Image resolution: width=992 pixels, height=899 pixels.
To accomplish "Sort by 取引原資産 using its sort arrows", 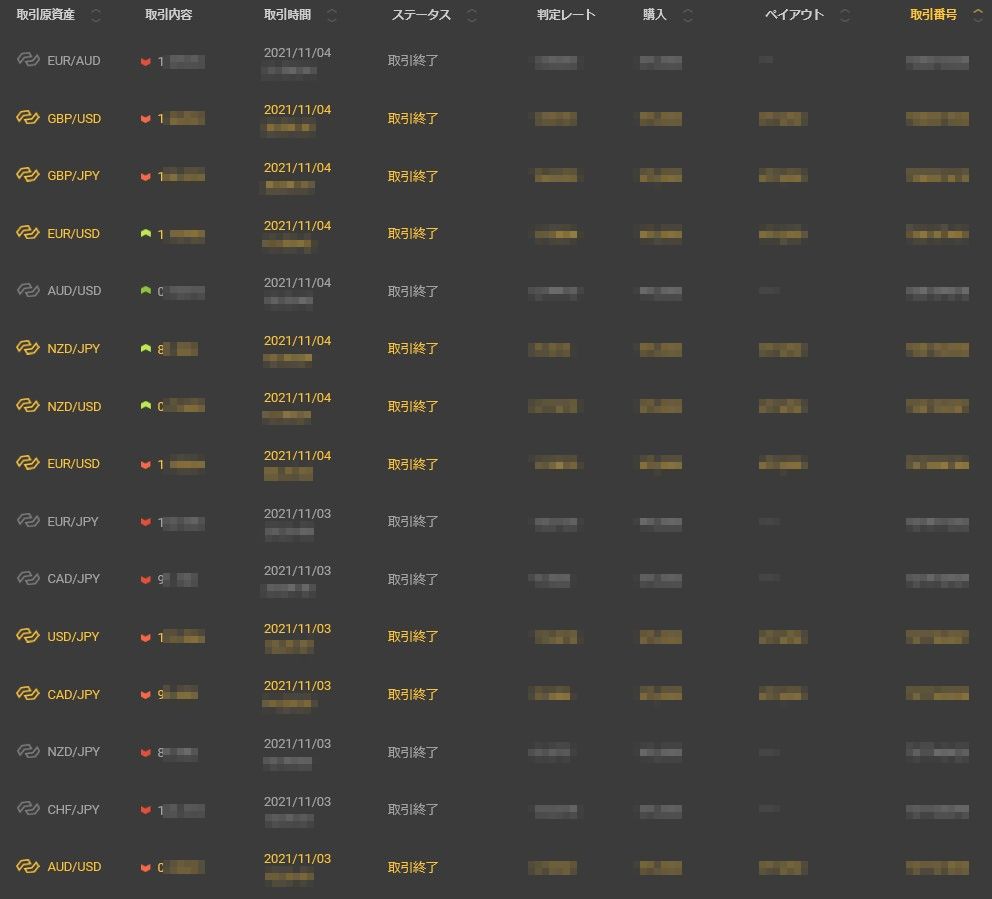I will point(96,15).
